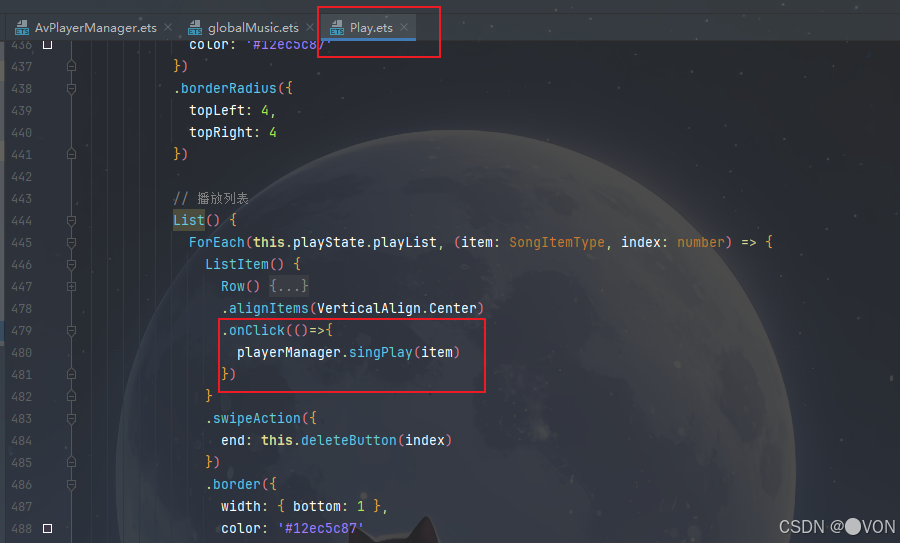Click the ETS file icon on AvPlayerManager.ets tab

(22, 28)
